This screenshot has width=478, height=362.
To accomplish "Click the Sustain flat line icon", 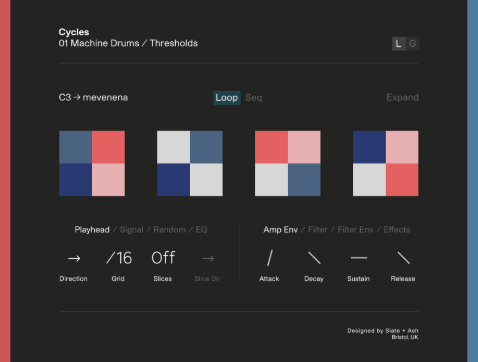I will pos(359,258).
